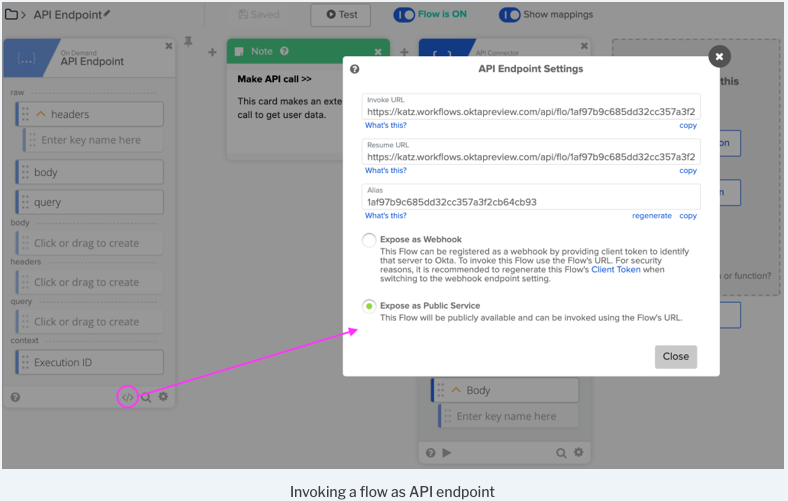
Task: Click the help icon on the Note card
Action: click(285, 51)
